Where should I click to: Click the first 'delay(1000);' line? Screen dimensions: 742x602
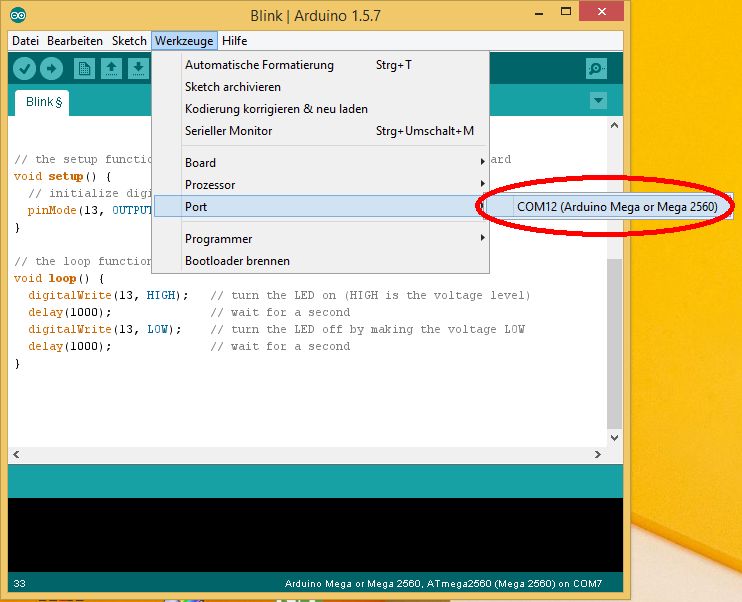coord(70,312)
